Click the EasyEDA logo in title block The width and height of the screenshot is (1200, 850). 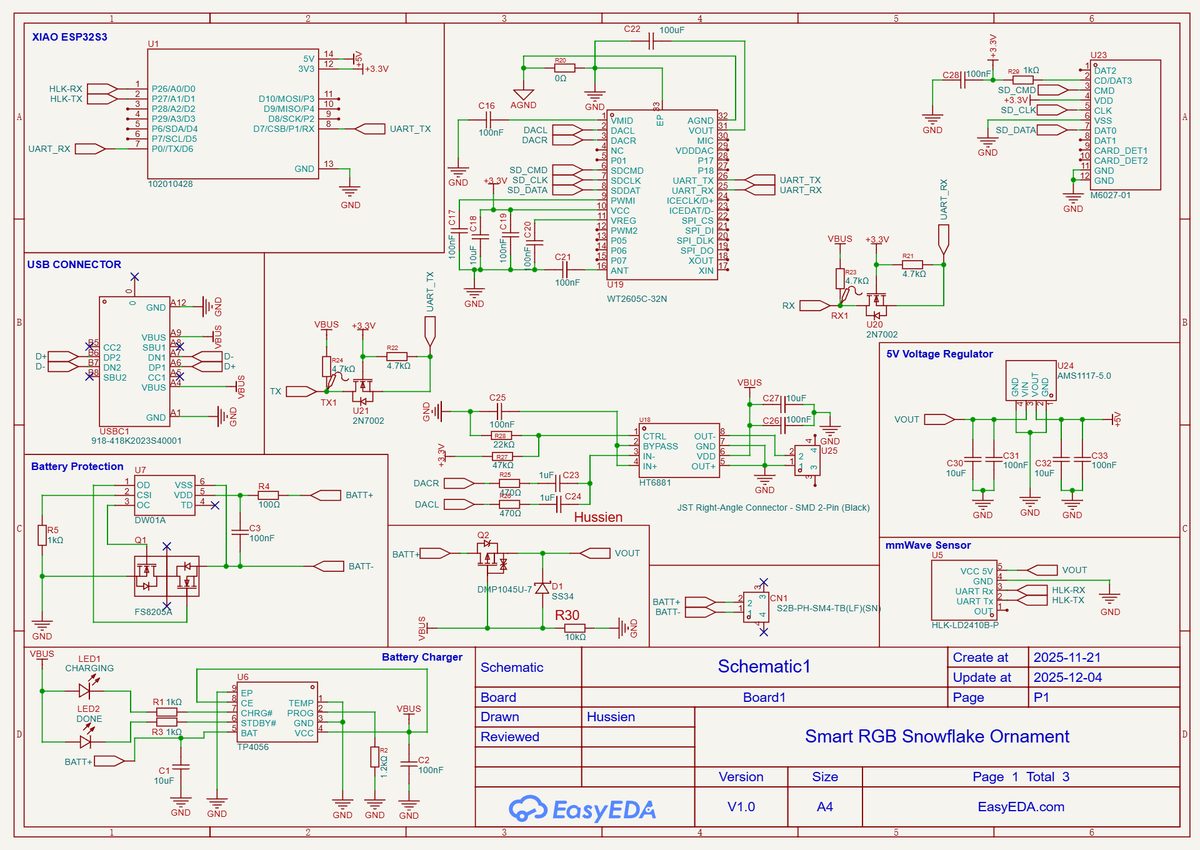click(x=581, y=809)
